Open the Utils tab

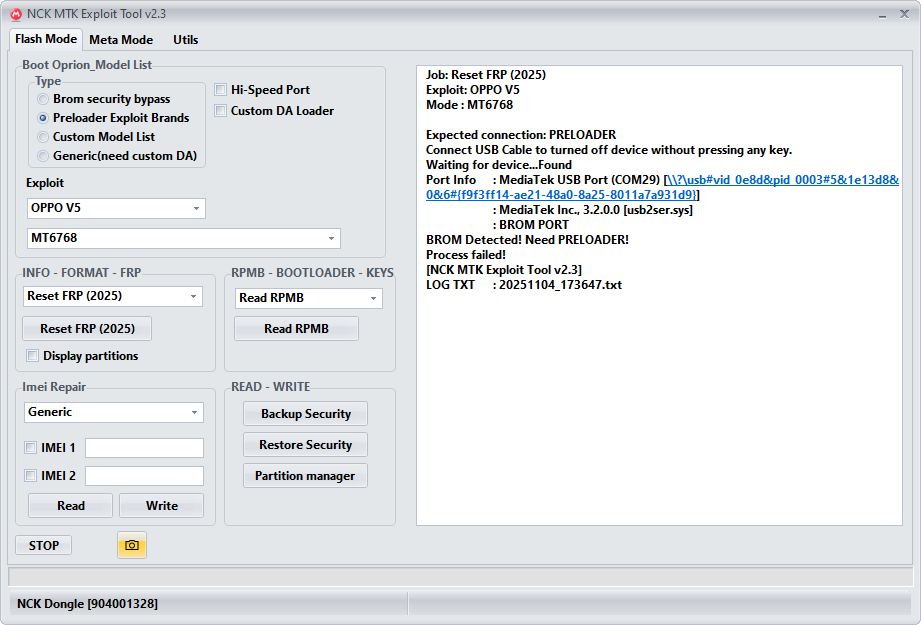click(x=186, y=40)
